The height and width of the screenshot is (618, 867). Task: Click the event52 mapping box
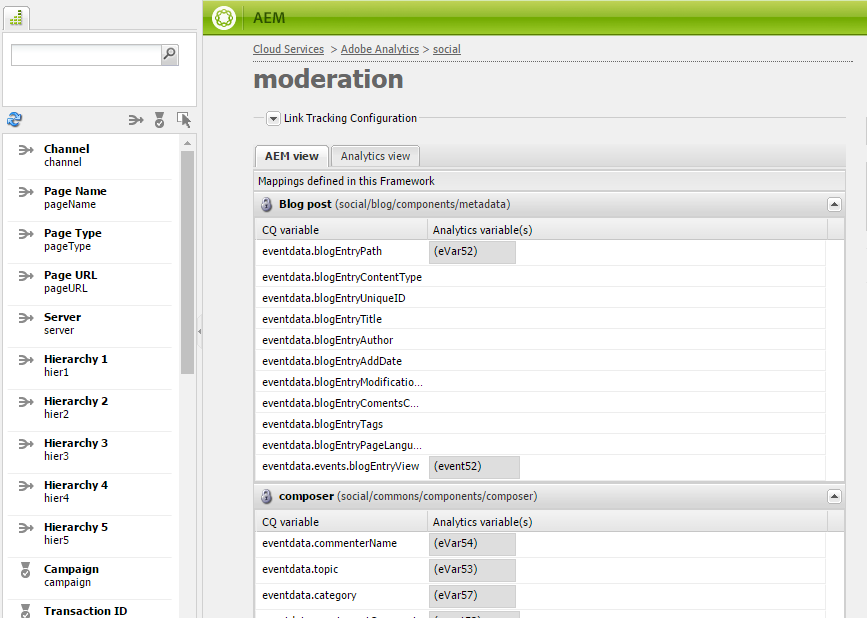pyautogui.click(x=474, y=467)
